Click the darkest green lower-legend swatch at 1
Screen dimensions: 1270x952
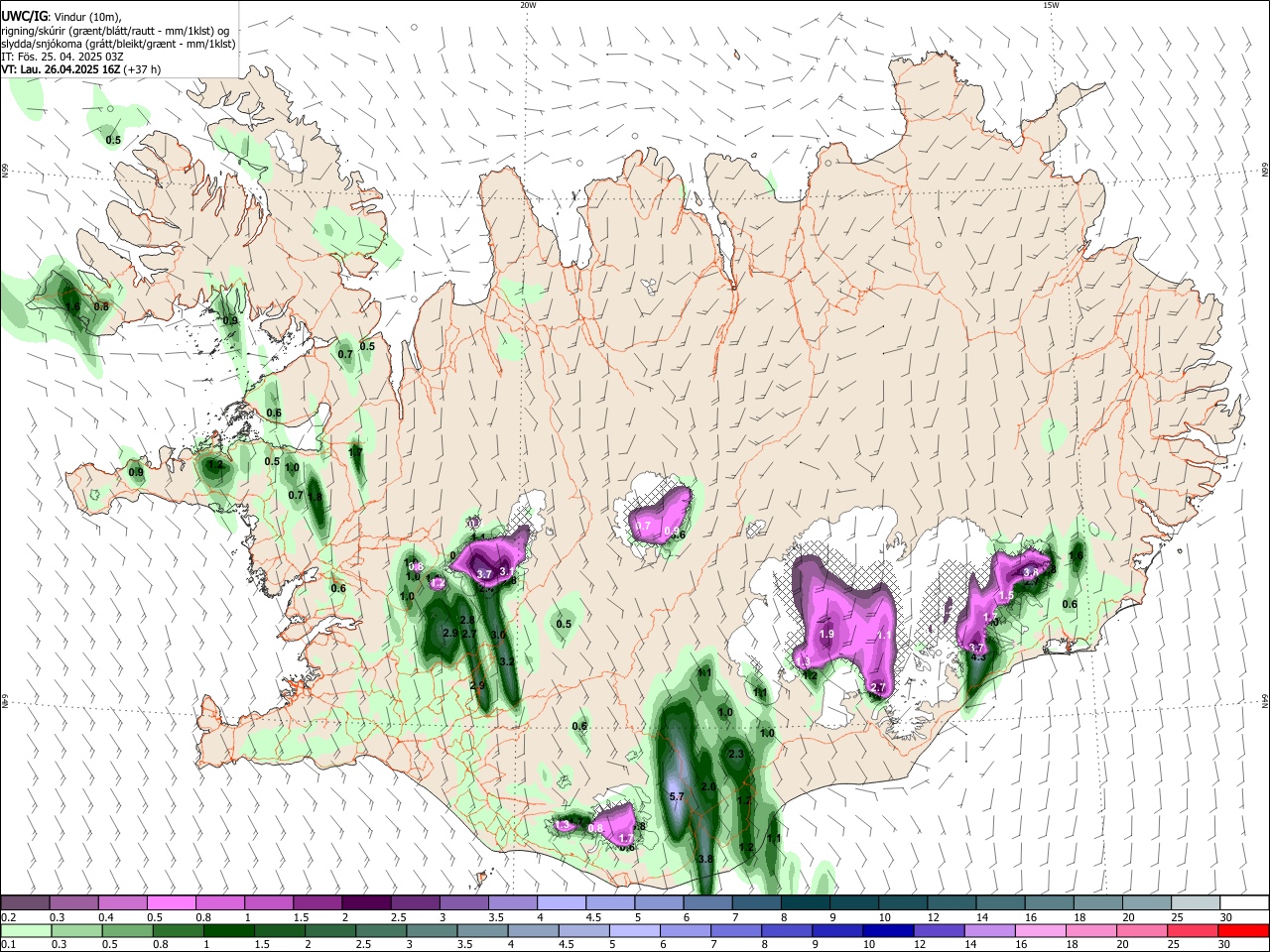(228, 930)
